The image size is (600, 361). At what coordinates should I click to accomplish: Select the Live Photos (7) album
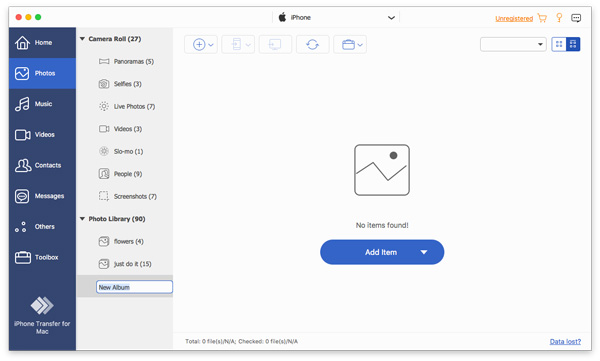click(x=127, y=106)
